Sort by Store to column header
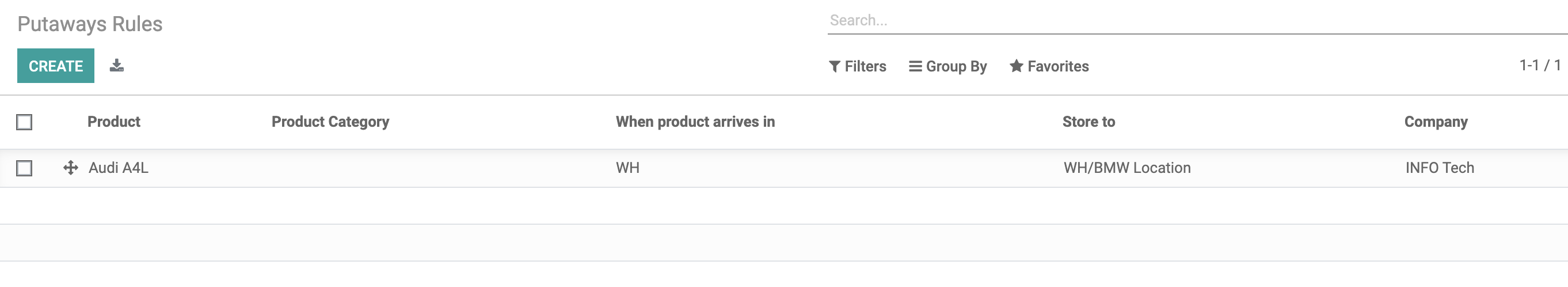The width and height of the screenshot is (1568, 287). (x=1089, y=122)
